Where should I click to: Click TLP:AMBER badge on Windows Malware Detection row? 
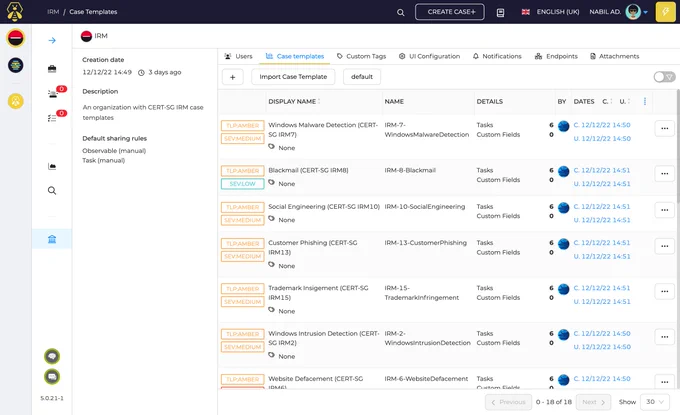point(242,125)
